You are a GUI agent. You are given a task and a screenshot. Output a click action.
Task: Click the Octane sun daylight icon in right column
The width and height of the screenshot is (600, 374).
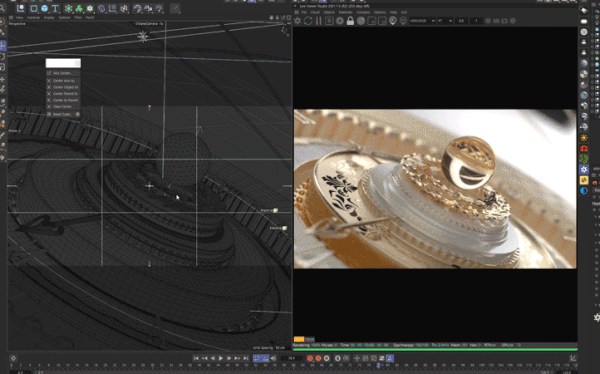584,137
